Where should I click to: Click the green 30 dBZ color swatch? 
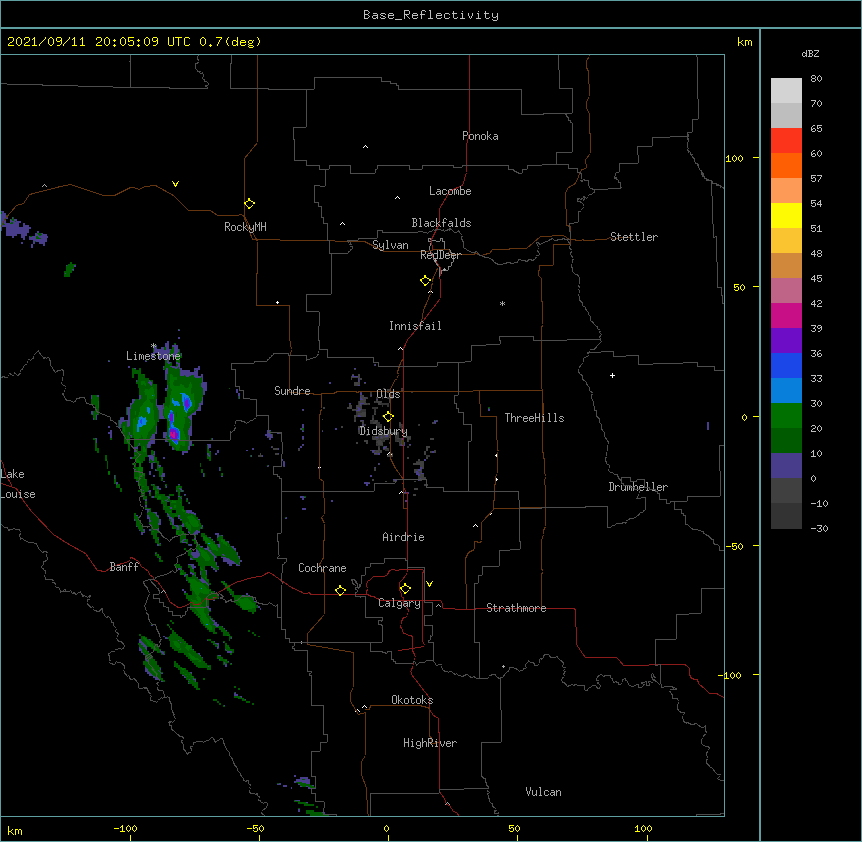tap(786, 416)
